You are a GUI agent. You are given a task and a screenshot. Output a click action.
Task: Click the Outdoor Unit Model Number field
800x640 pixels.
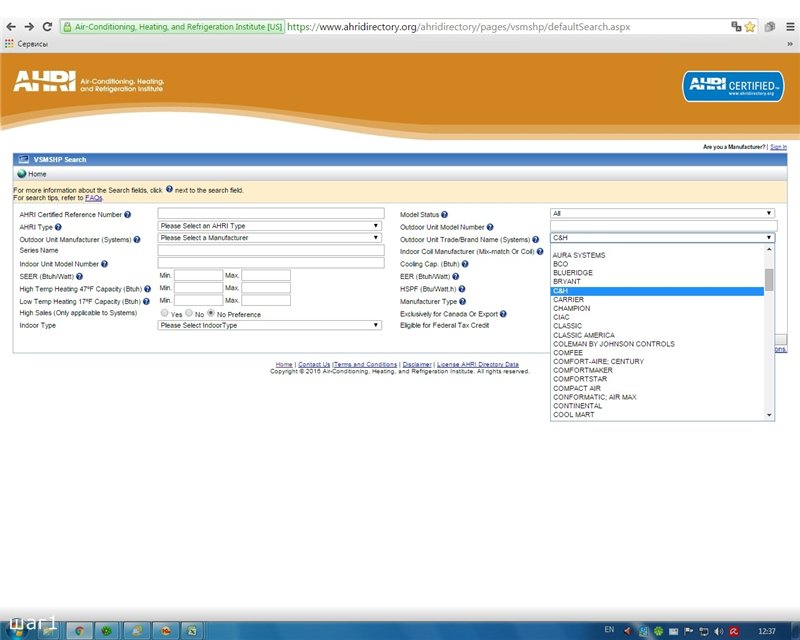click(663, 226)
